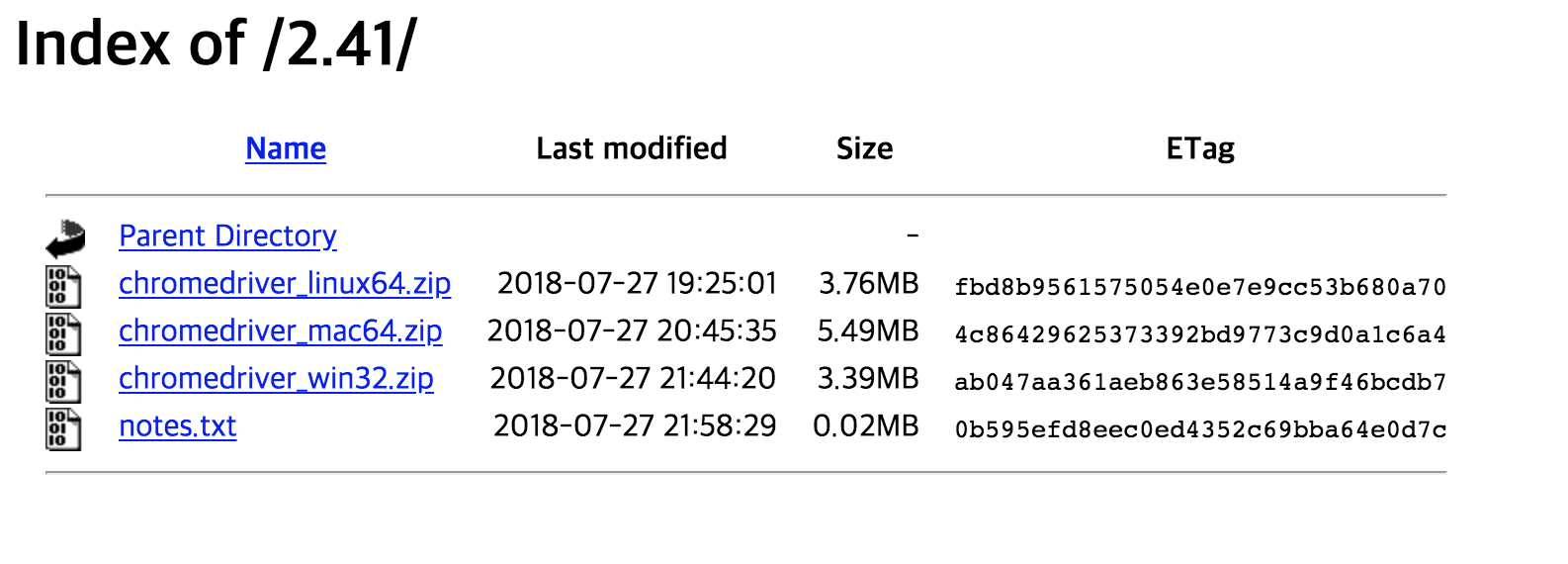Image resolution: width=1568 pixels, height=564 pixels.
Task: Open the Parent Directory link
Action: pyautogui.click(x=227, y=235)
